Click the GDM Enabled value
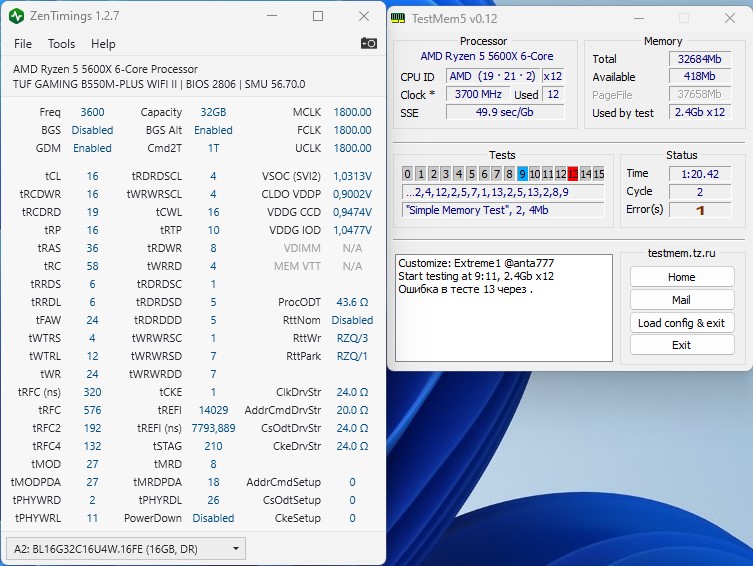Screen dimensions: 753x566 [92, 148]
